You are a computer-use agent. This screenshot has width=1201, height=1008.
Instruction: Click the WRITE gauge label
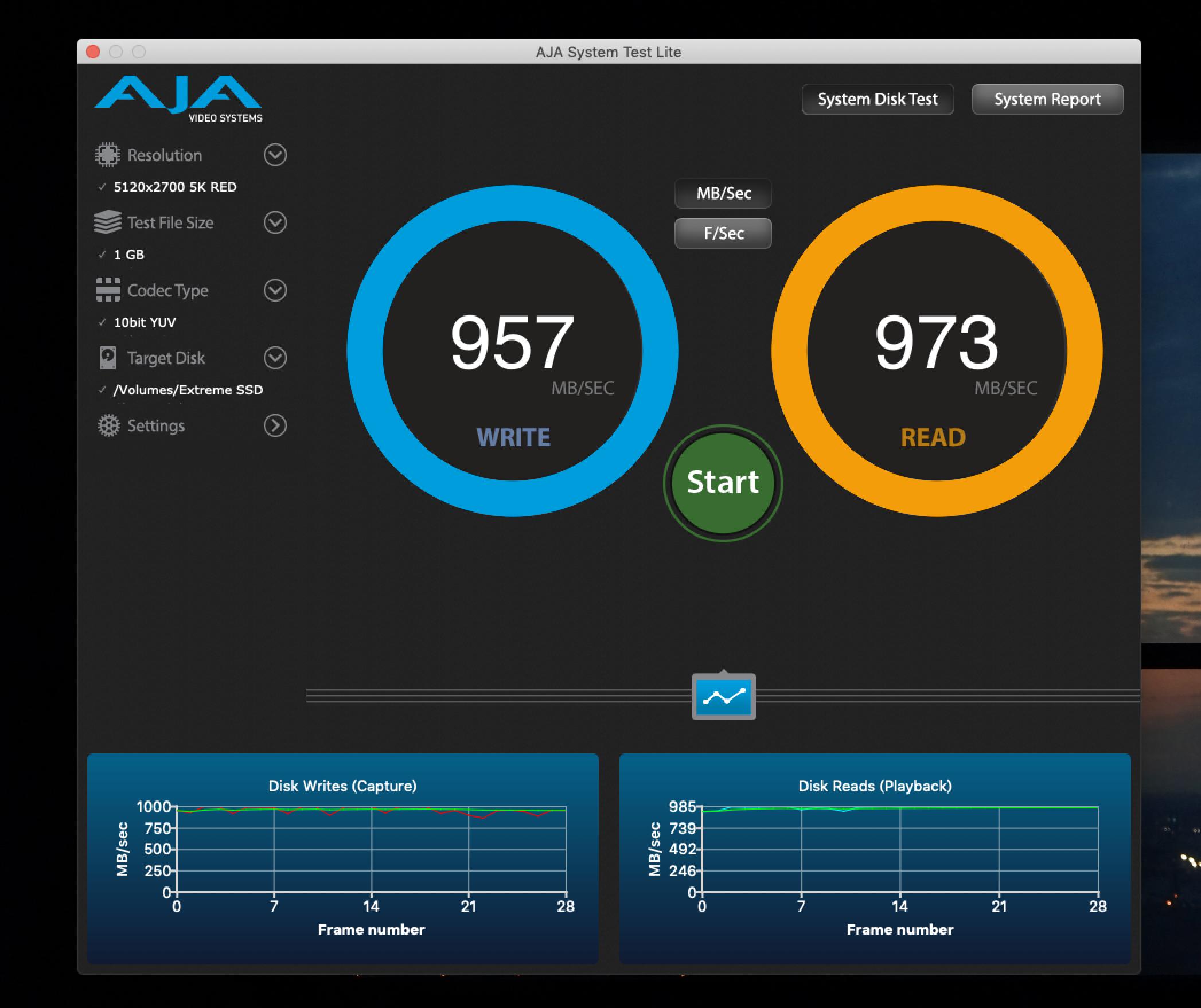pos(513,437)
